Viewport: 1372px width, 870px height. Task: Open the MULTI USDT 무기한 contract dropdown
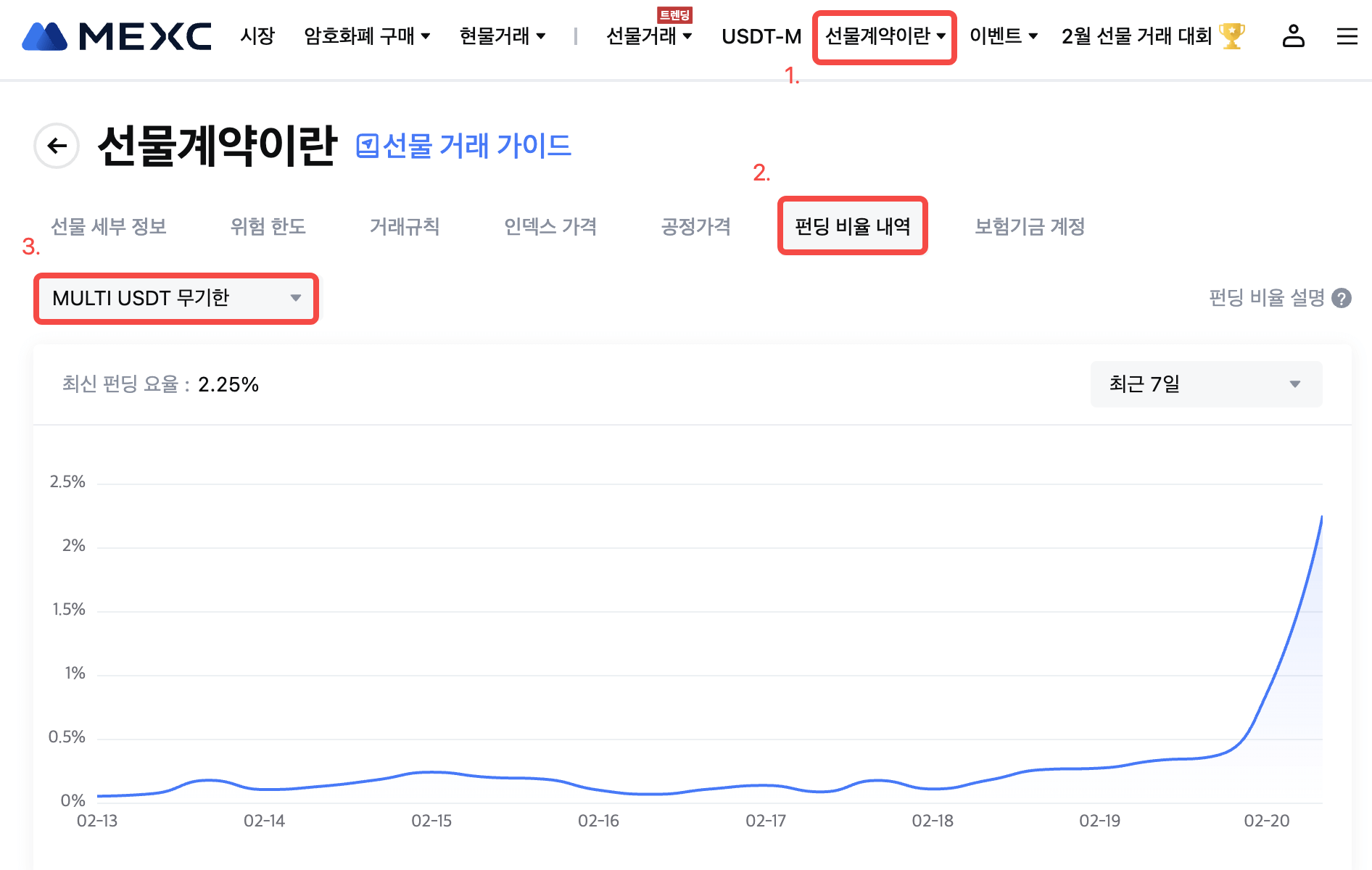(176, 298)
